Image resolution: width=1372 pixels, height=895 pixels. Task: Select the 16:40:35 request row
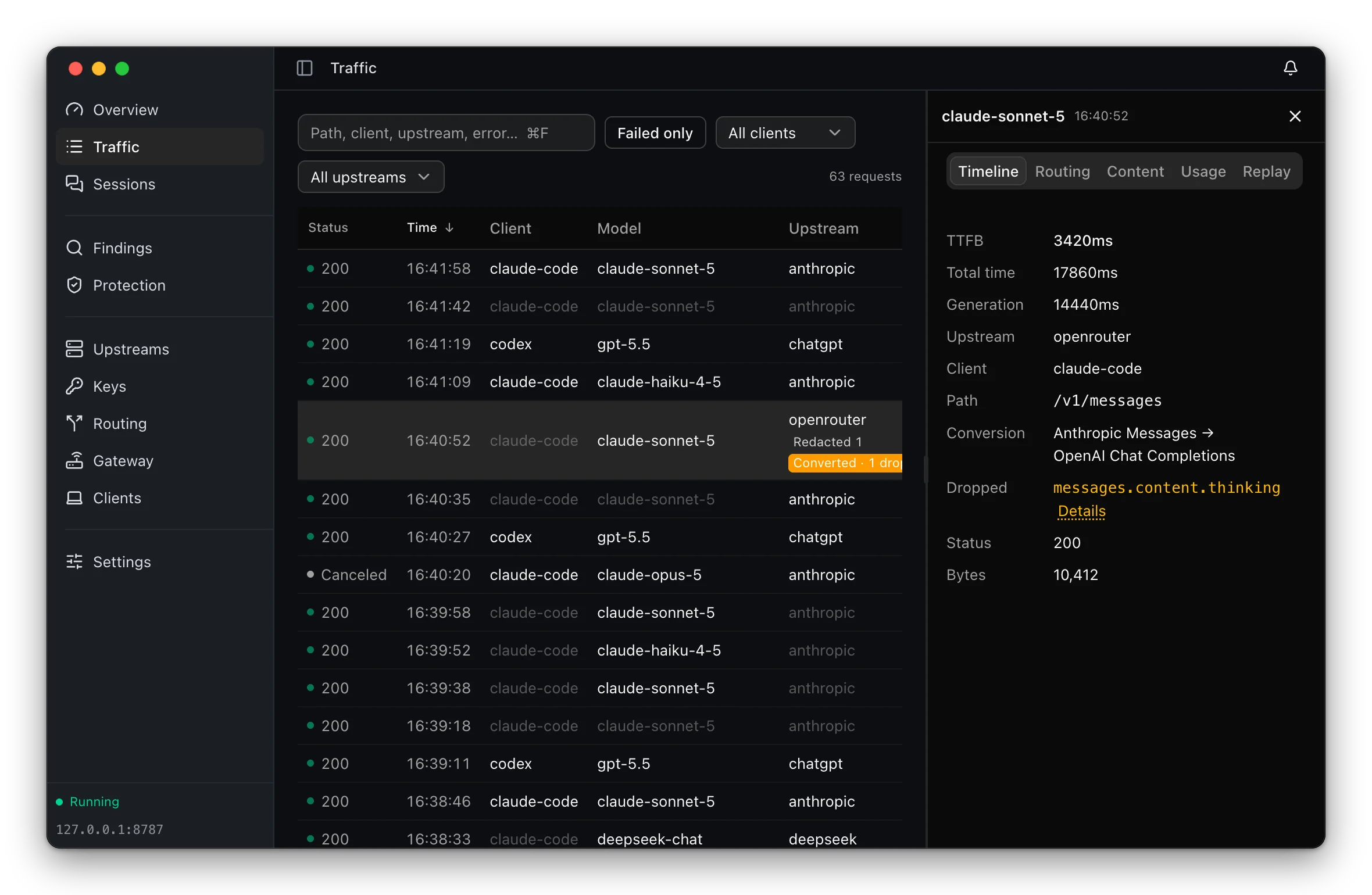pyautogui.click(x=600, y=499)
